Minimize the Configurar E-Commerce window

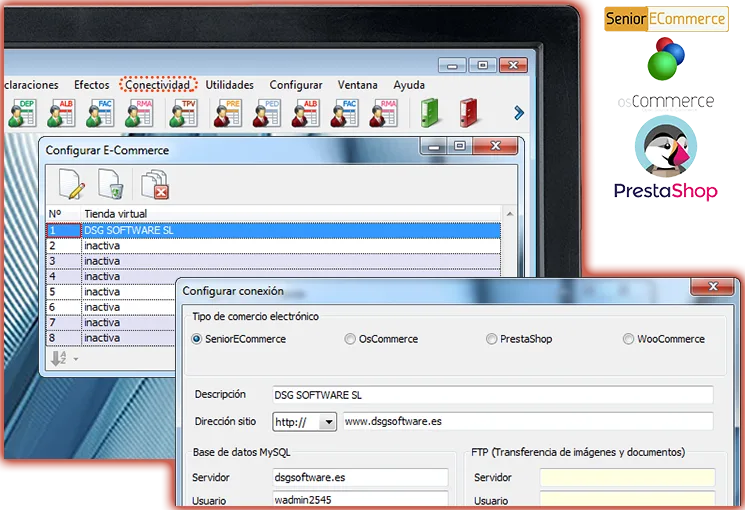[x=433, y=146]
